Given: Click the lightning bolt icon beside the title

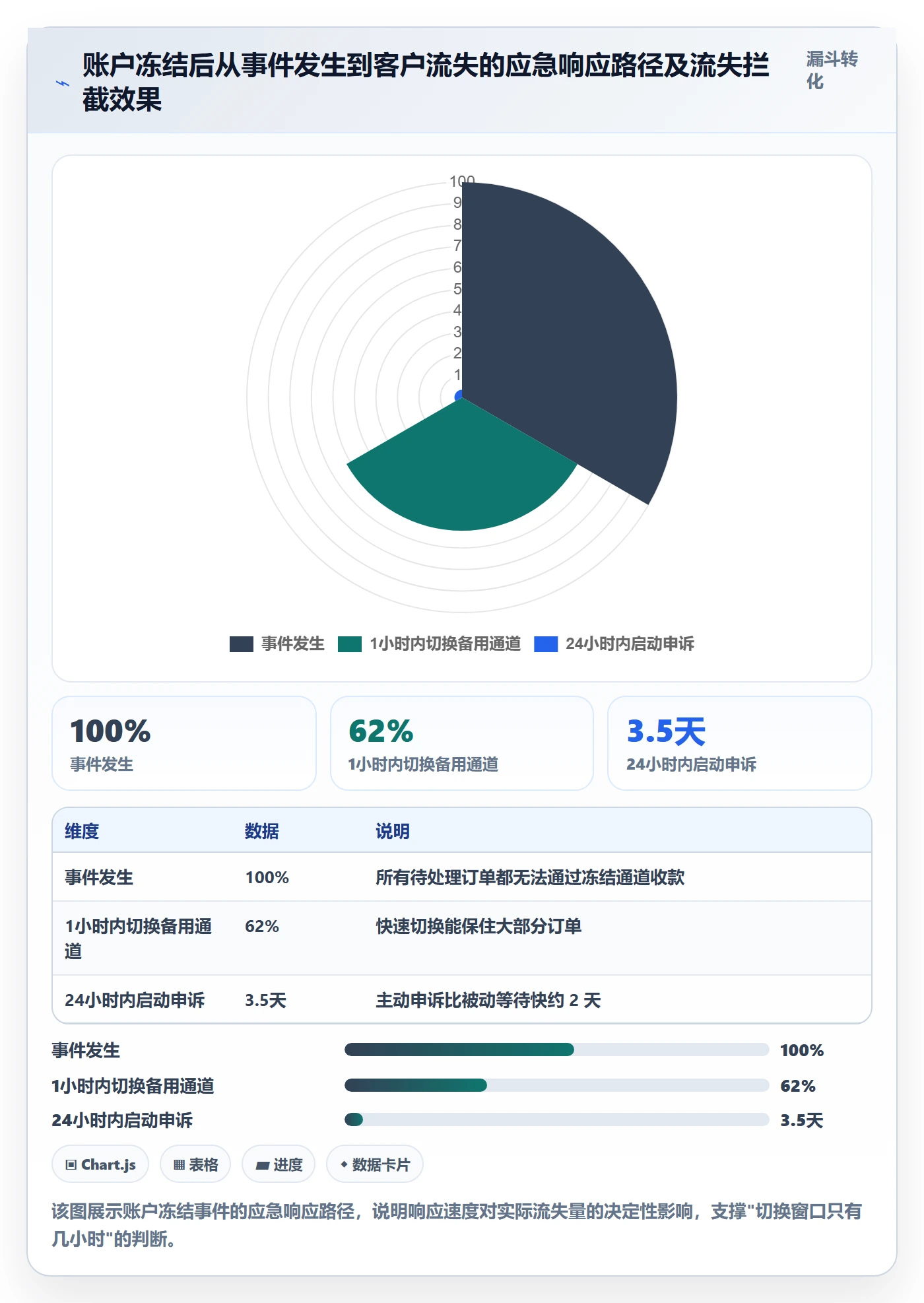Looking at the screenshot, I should coord(63,83).
